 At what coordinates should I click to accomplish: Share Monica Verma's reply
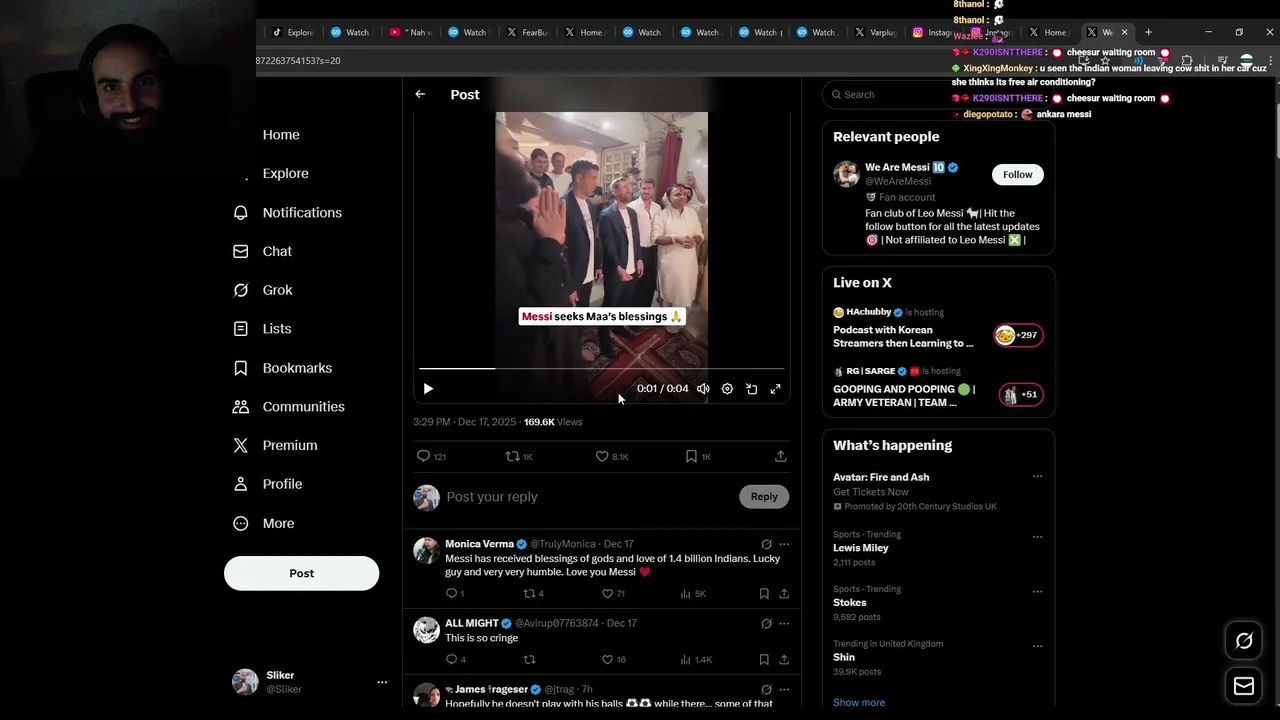(x=784, y=594)
